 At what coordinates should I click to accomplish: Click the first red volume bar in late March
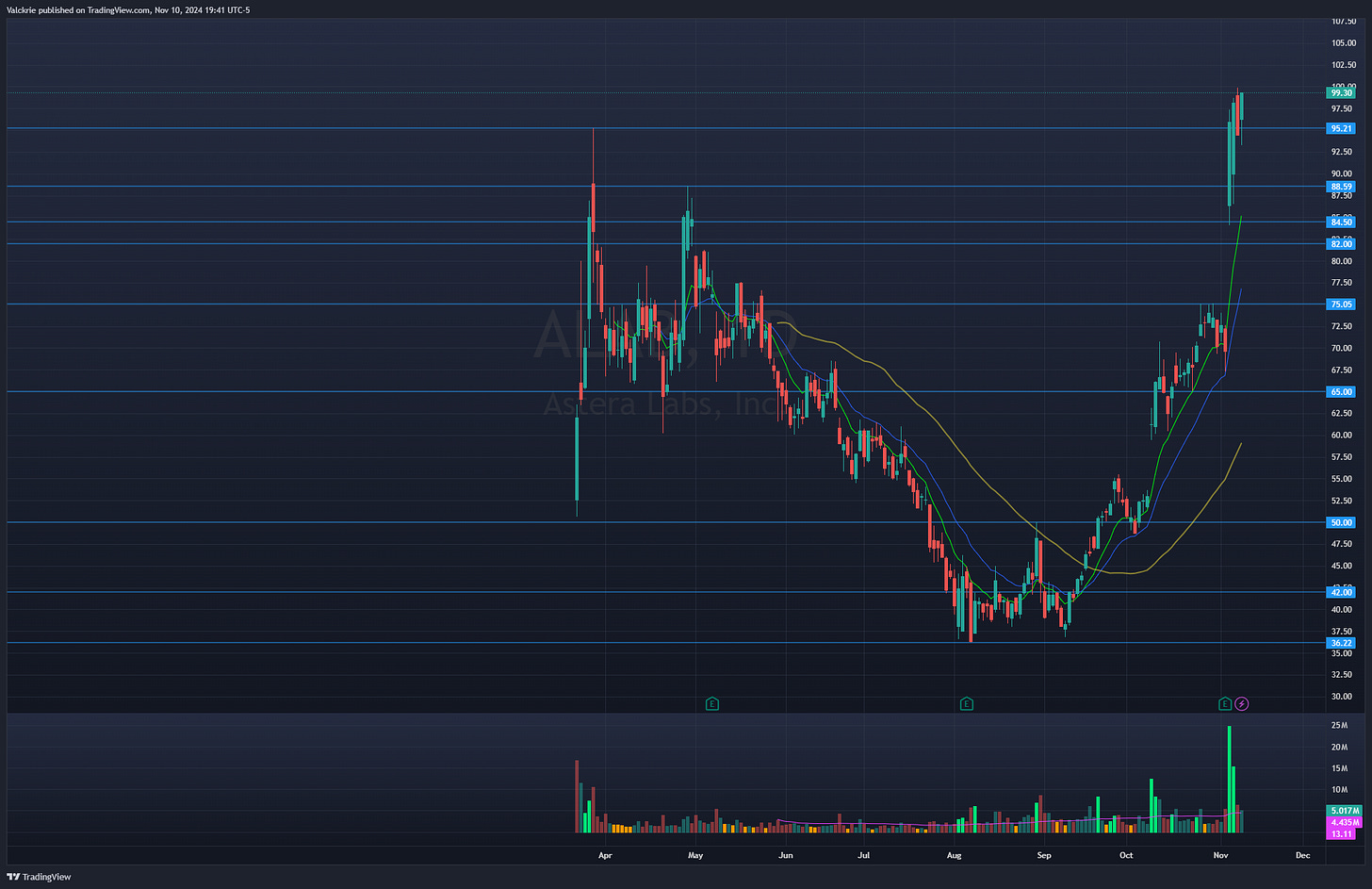click(577, 797)
